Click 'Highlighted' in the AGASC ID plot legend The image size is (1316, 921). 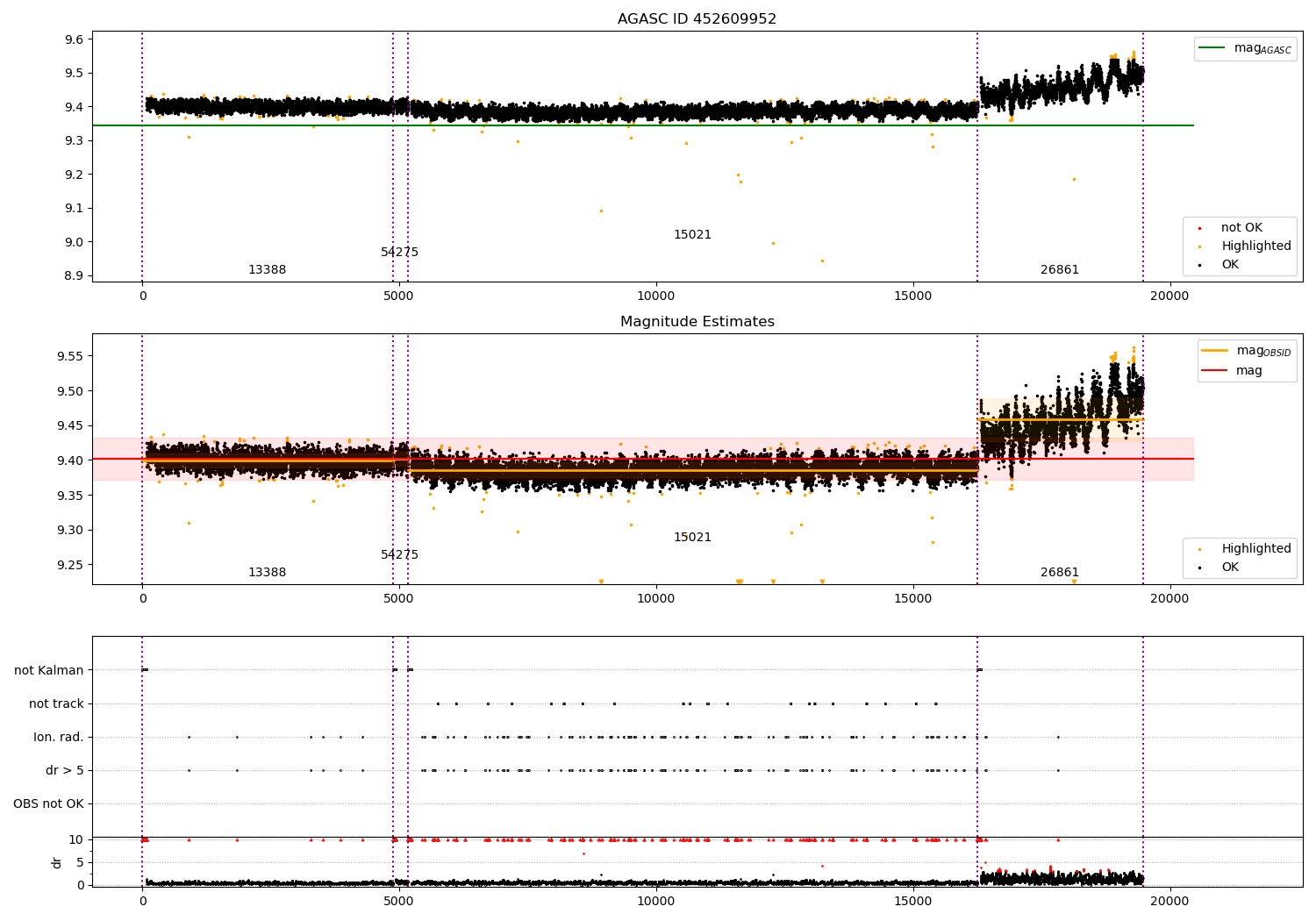point(1256,246)
